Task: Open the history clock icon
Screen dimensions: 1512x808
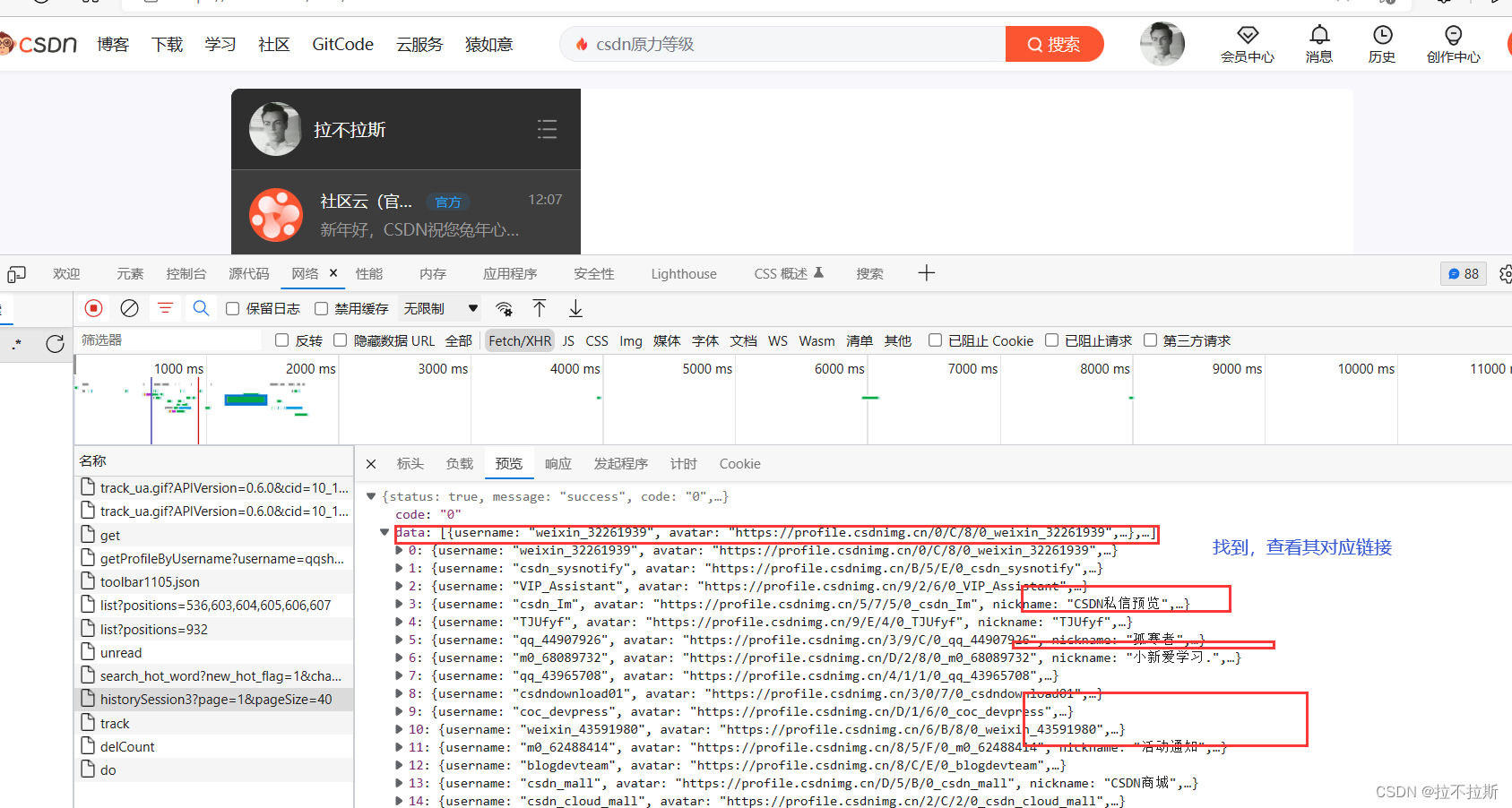Action: point(1382,36)
